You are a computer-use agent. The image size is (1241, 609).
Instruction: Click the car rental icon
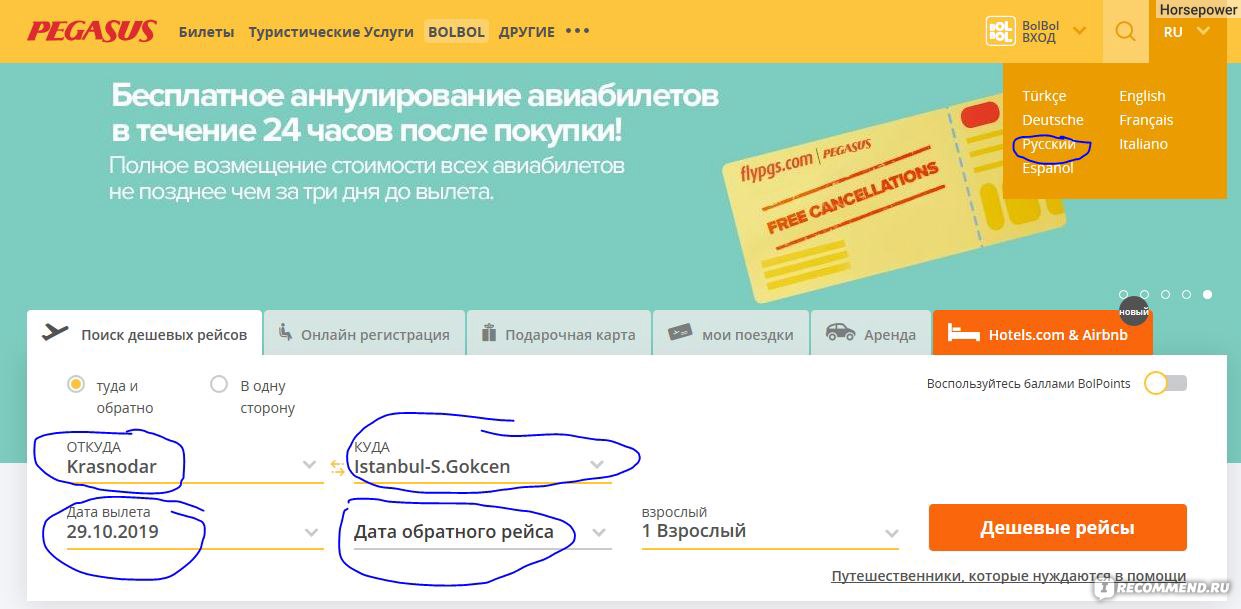coord(840,332)
